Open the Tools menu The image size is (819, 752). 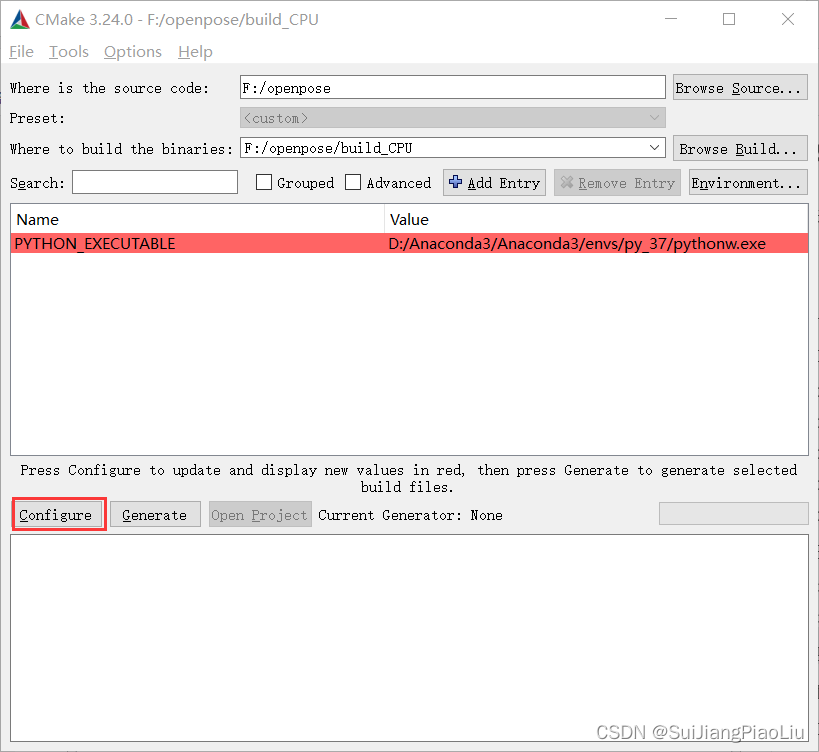69,52
